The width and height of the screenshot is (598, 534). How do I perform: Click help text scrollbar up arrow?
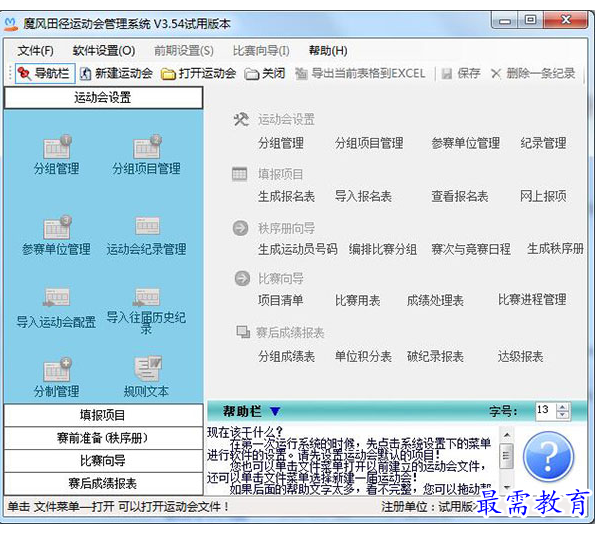point(507,434)
